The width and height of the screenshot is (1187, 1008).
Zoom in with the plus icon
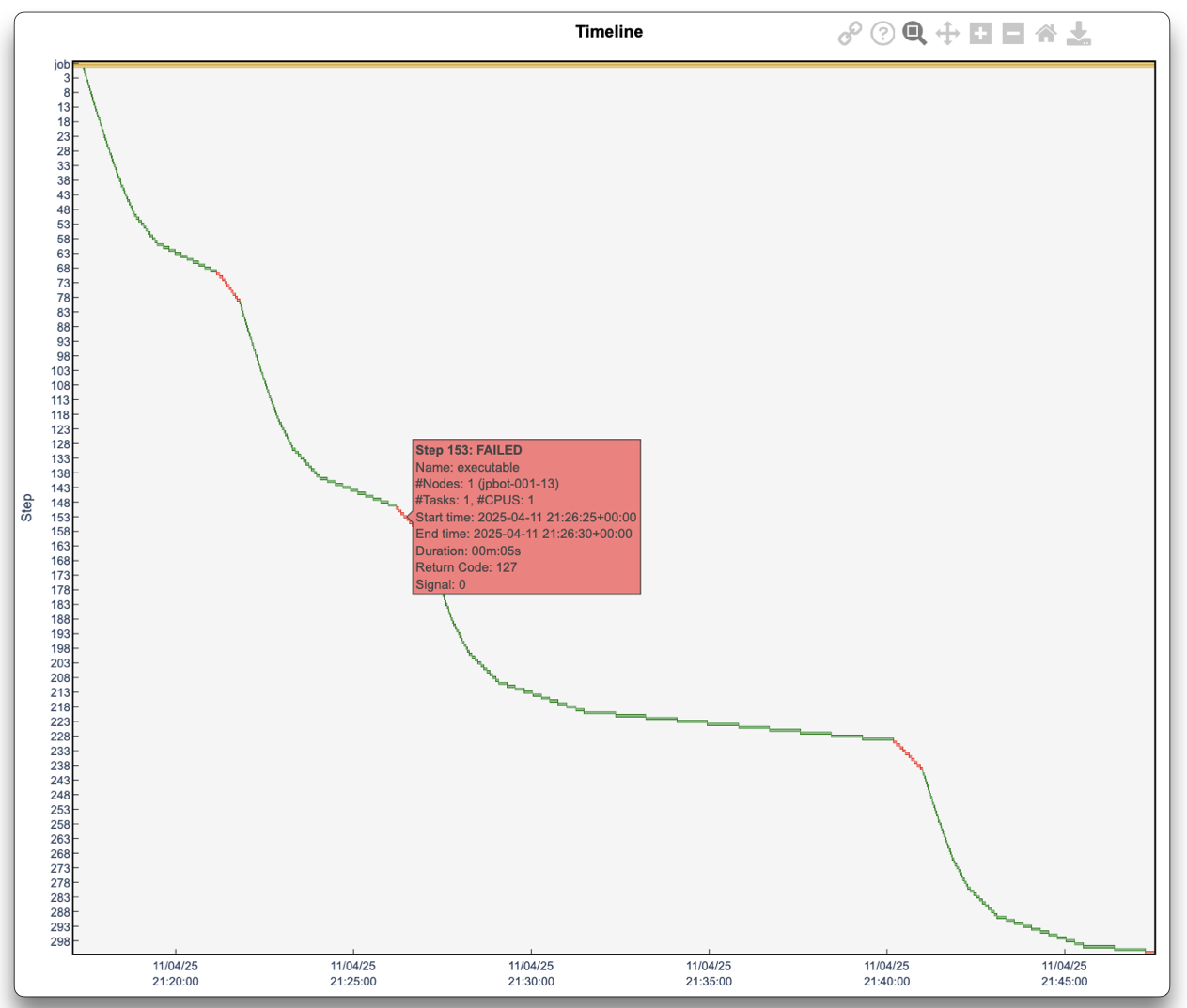980,34
